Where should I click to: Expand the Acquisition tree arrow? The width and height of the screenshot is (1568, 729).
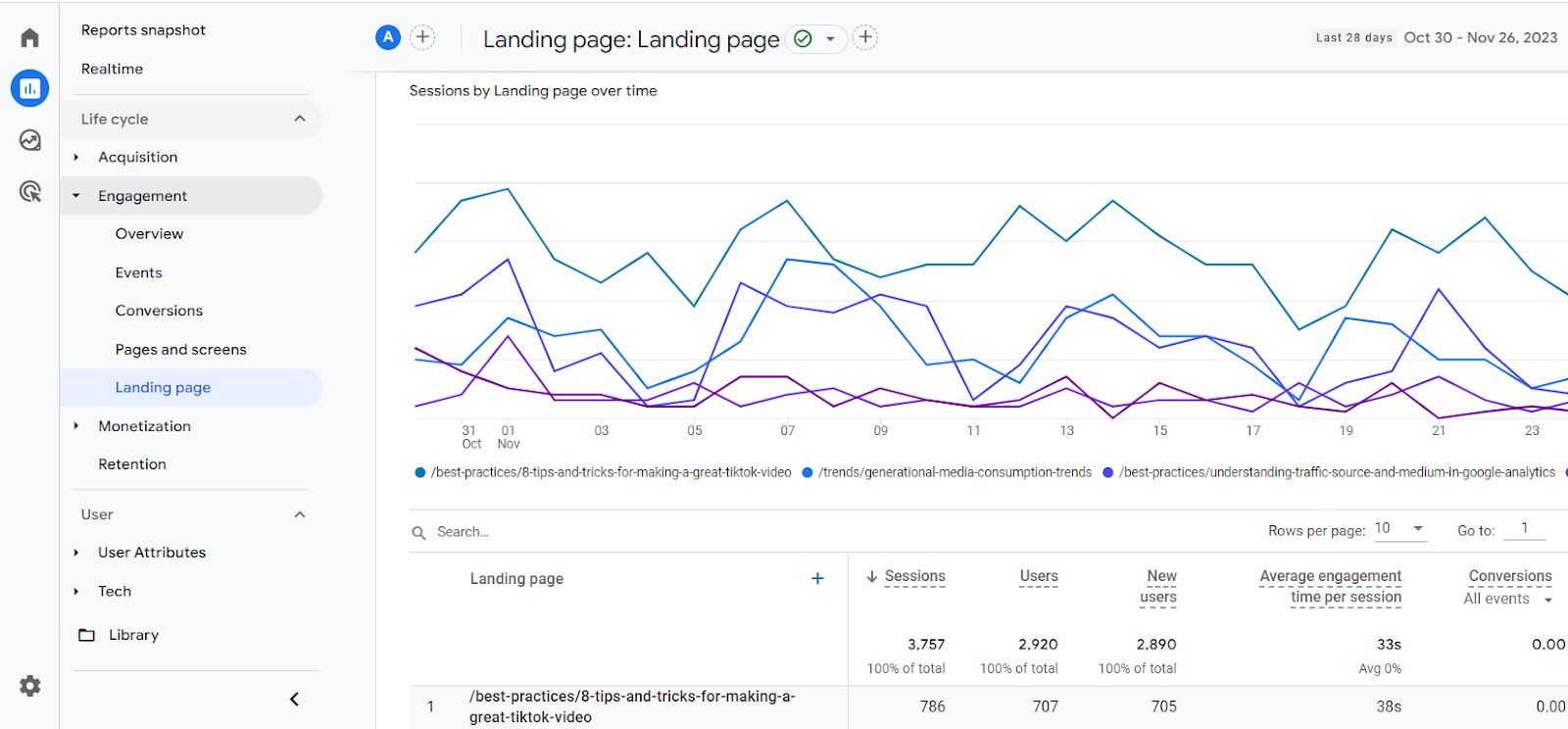coord(76,157)
